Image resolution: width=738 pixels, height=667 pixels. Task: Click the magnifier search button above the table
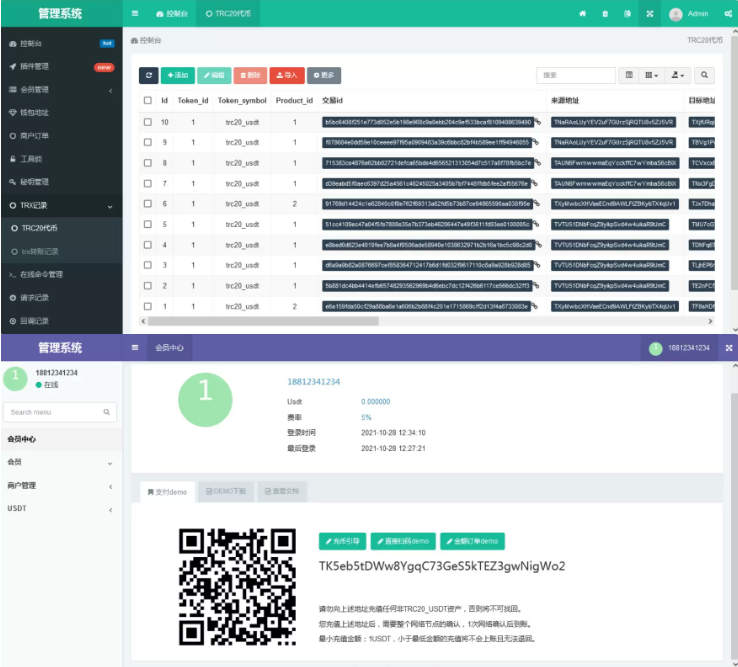[704, 75]
